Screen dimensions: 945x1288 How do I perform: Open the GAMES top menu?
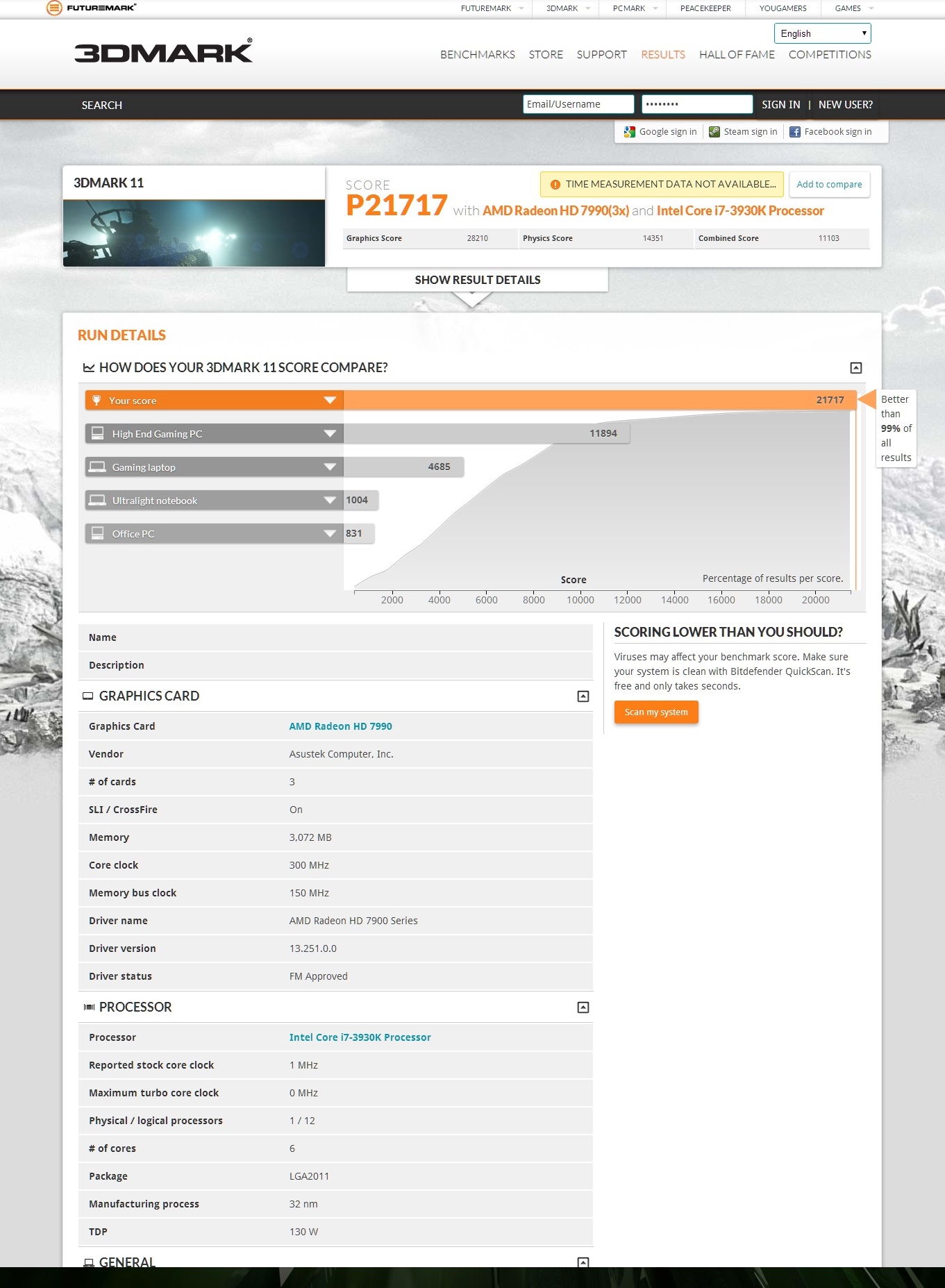tap(854, 8)
